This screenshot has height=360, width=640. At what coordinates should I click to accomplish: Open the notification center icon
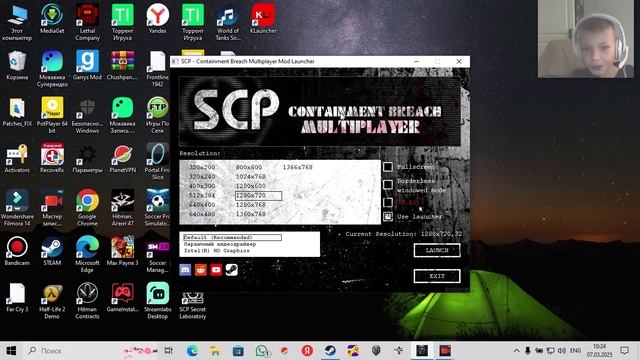click(624, 350)
